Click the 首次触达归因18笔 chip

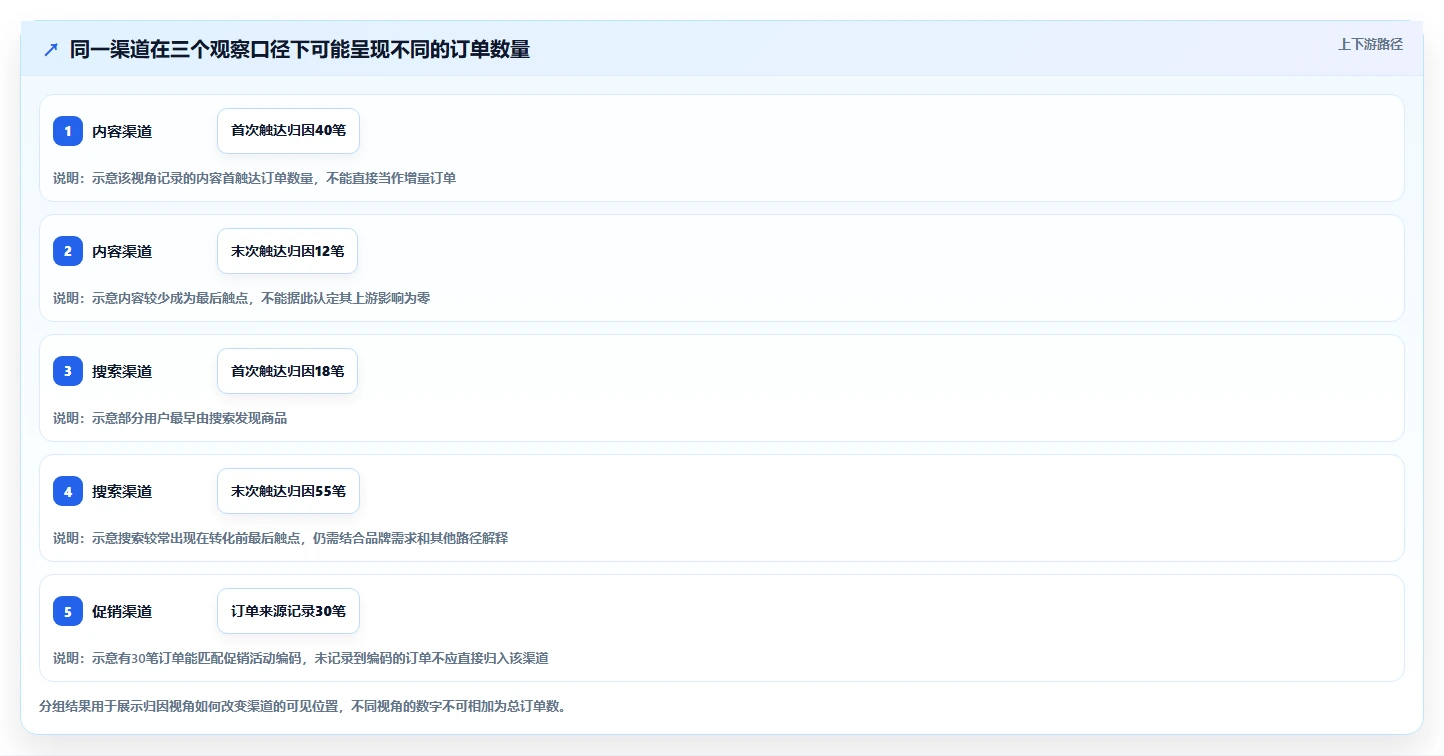click(287, 371)
